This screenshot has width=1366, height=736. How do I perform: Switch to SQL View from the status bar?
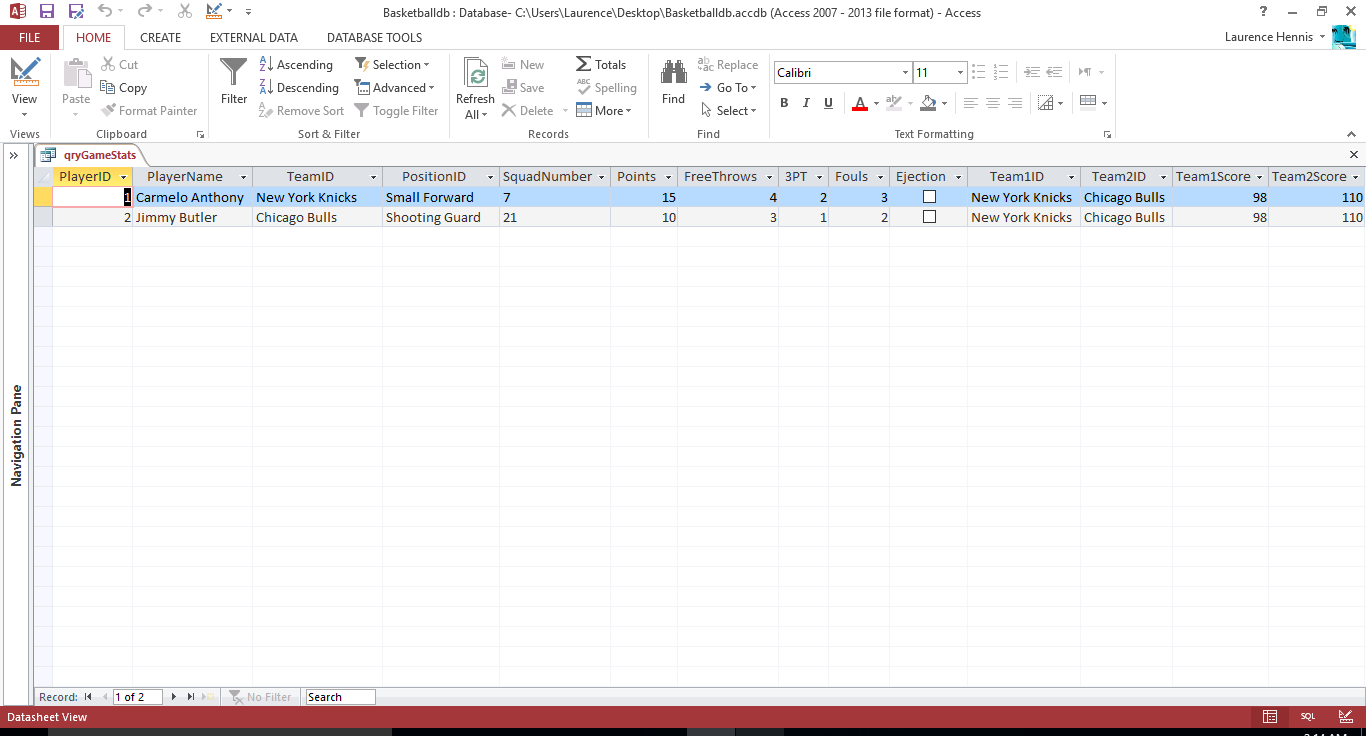(x=1307, y=717)
